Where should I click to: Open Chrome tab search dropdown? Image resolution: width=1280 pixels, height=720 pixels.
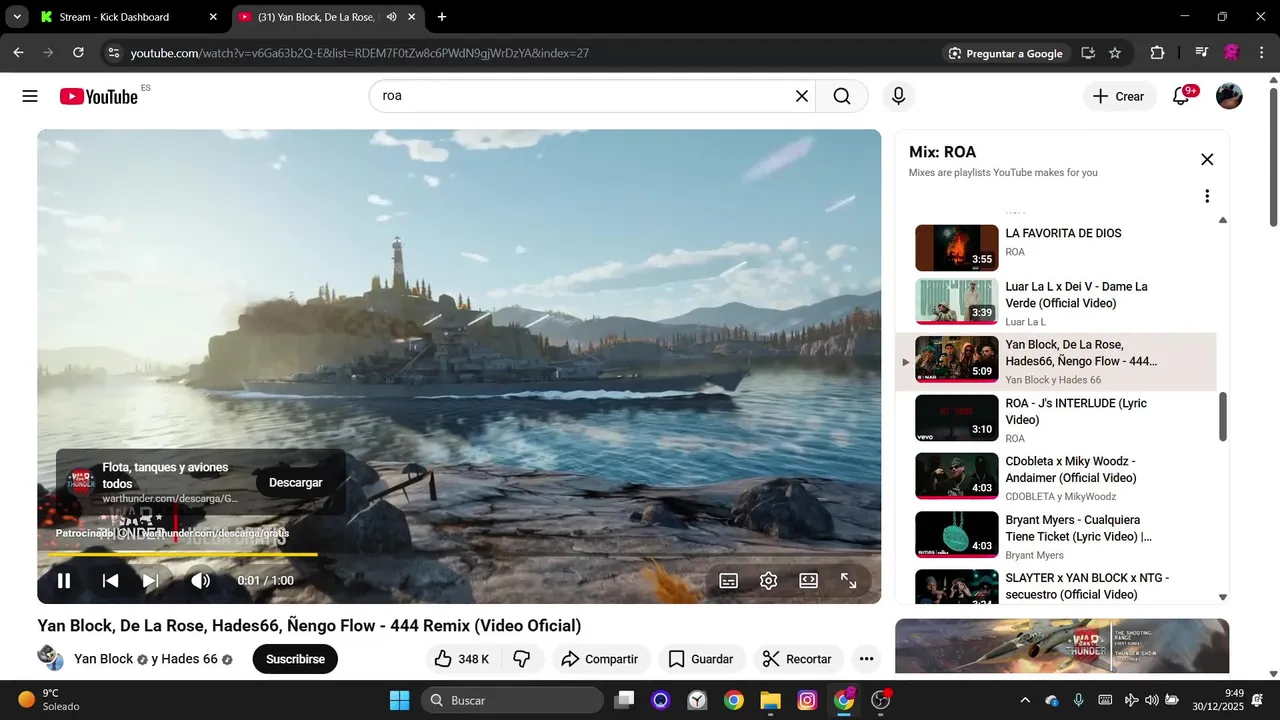[17, 17]
